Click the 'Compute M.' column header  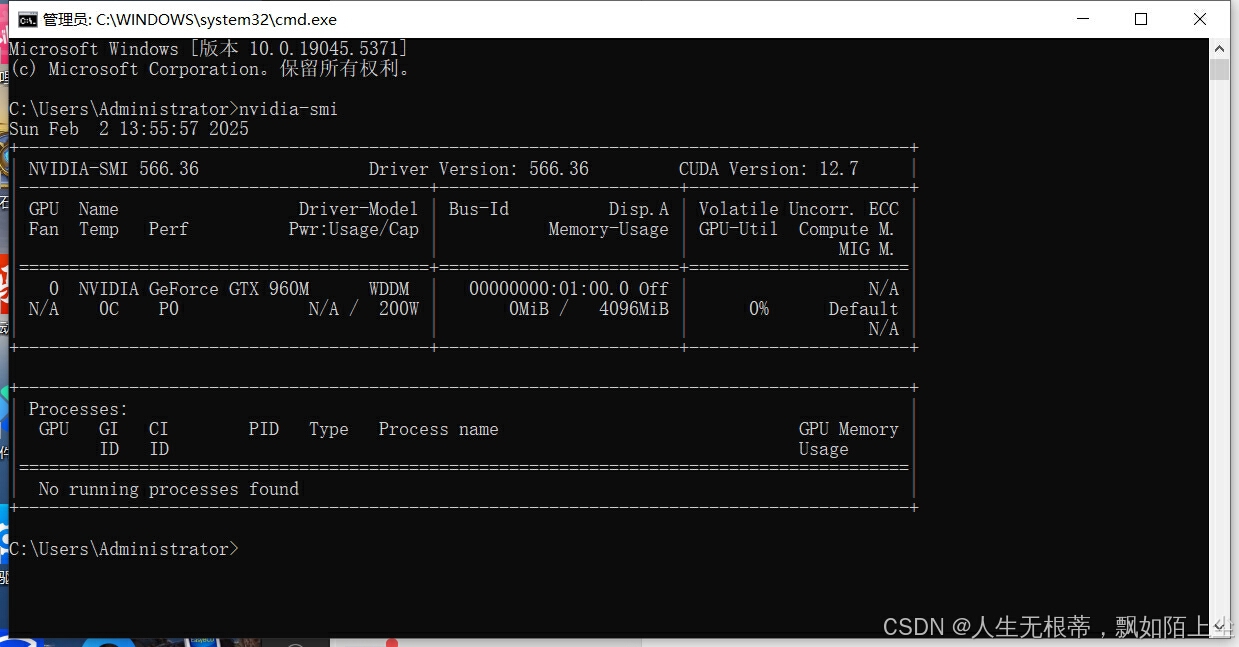pos(846,229)
